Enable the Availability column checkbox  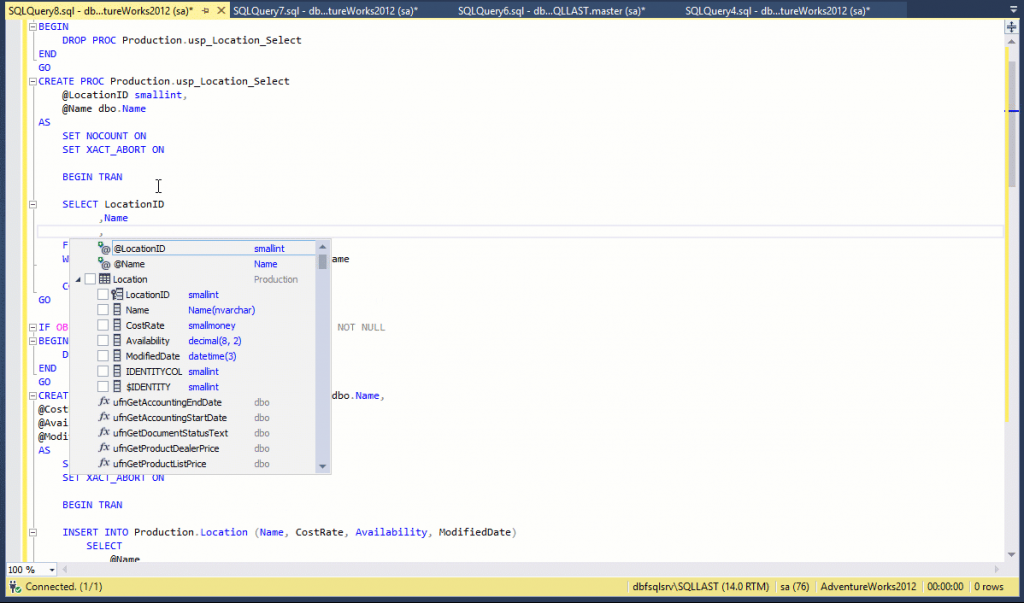point(103,341)
